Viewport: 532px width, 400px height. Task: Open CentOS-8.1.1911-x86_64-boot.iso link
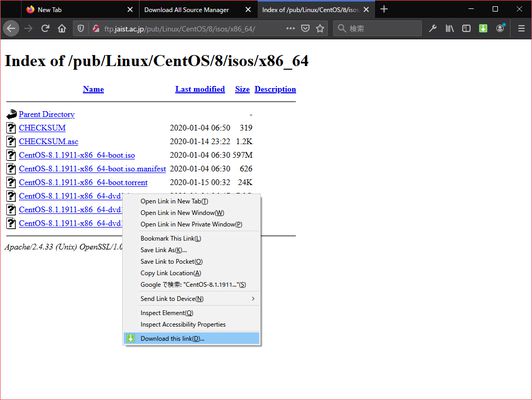[x=77, y=155]
